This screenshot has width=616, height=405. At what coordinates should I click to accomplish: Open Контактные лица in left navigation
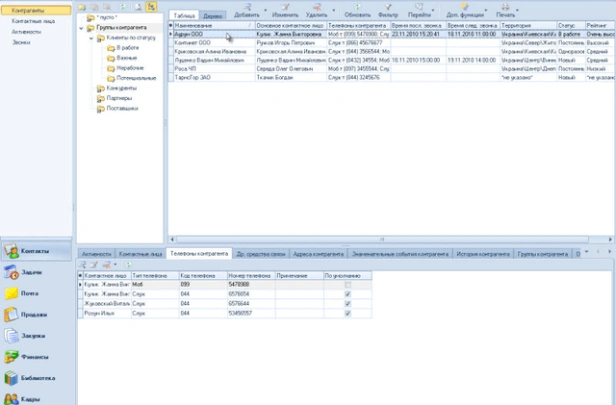(x=33, y=21)
